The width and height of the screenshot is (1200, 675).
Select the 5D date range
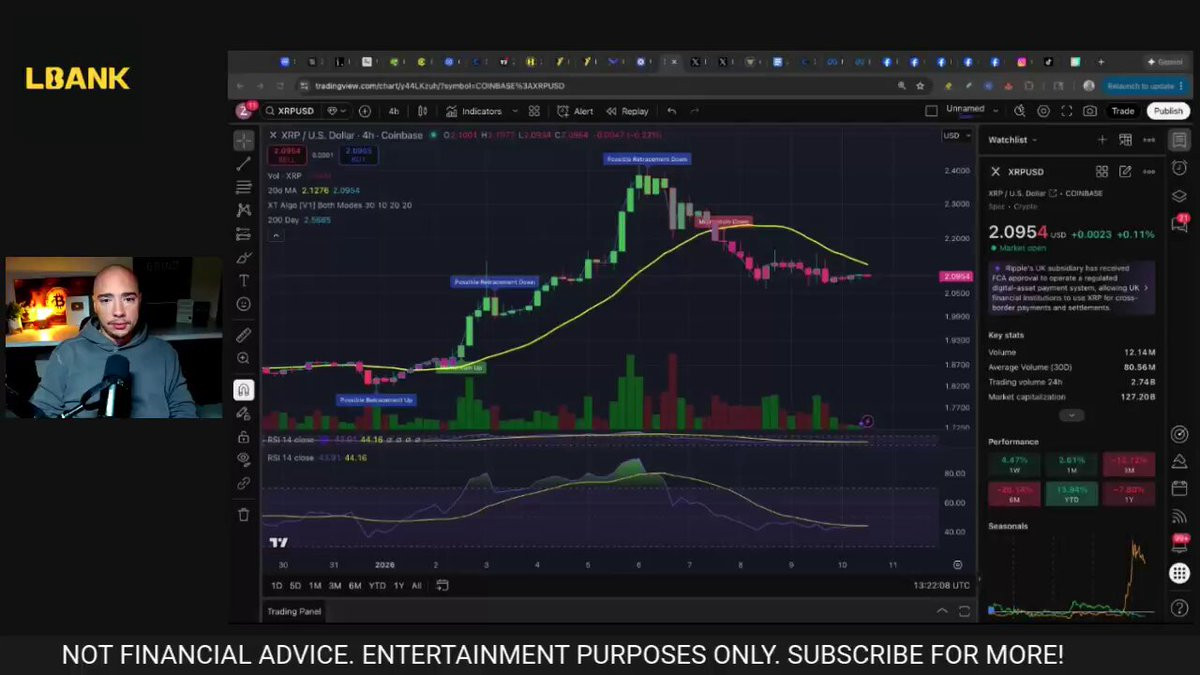295,585
